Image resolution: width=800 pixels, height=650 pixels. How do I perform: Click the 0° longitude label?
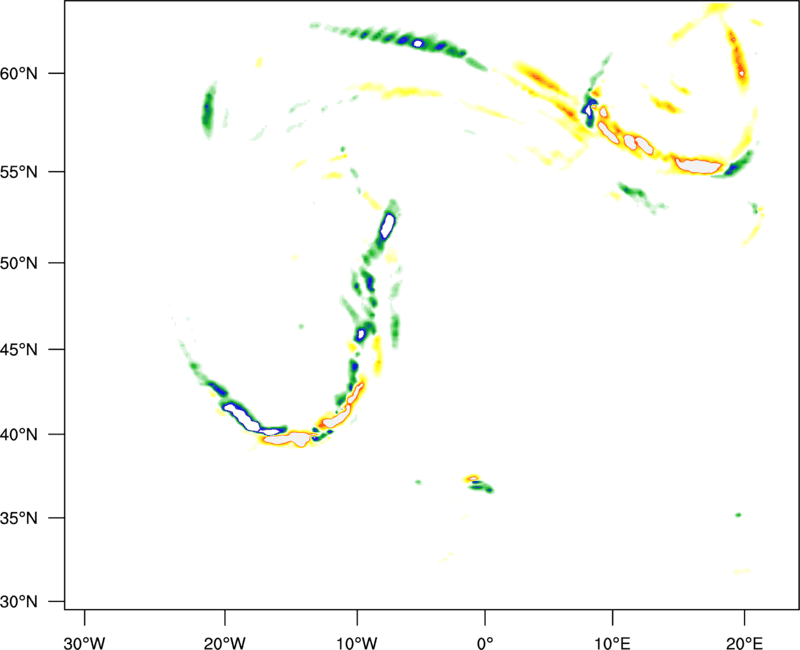tap(485, 643)
